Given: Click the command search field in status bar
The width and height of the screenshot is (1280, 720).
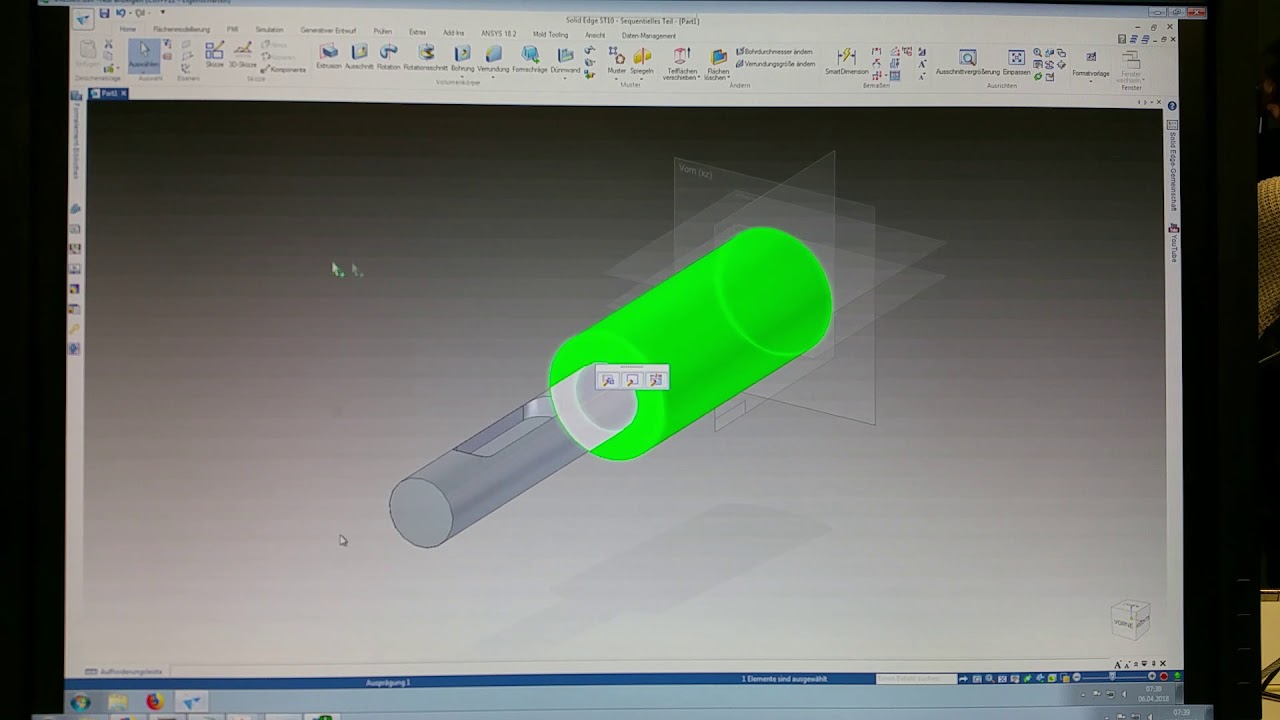Looking at the screenshot, I should click(916, 679).
